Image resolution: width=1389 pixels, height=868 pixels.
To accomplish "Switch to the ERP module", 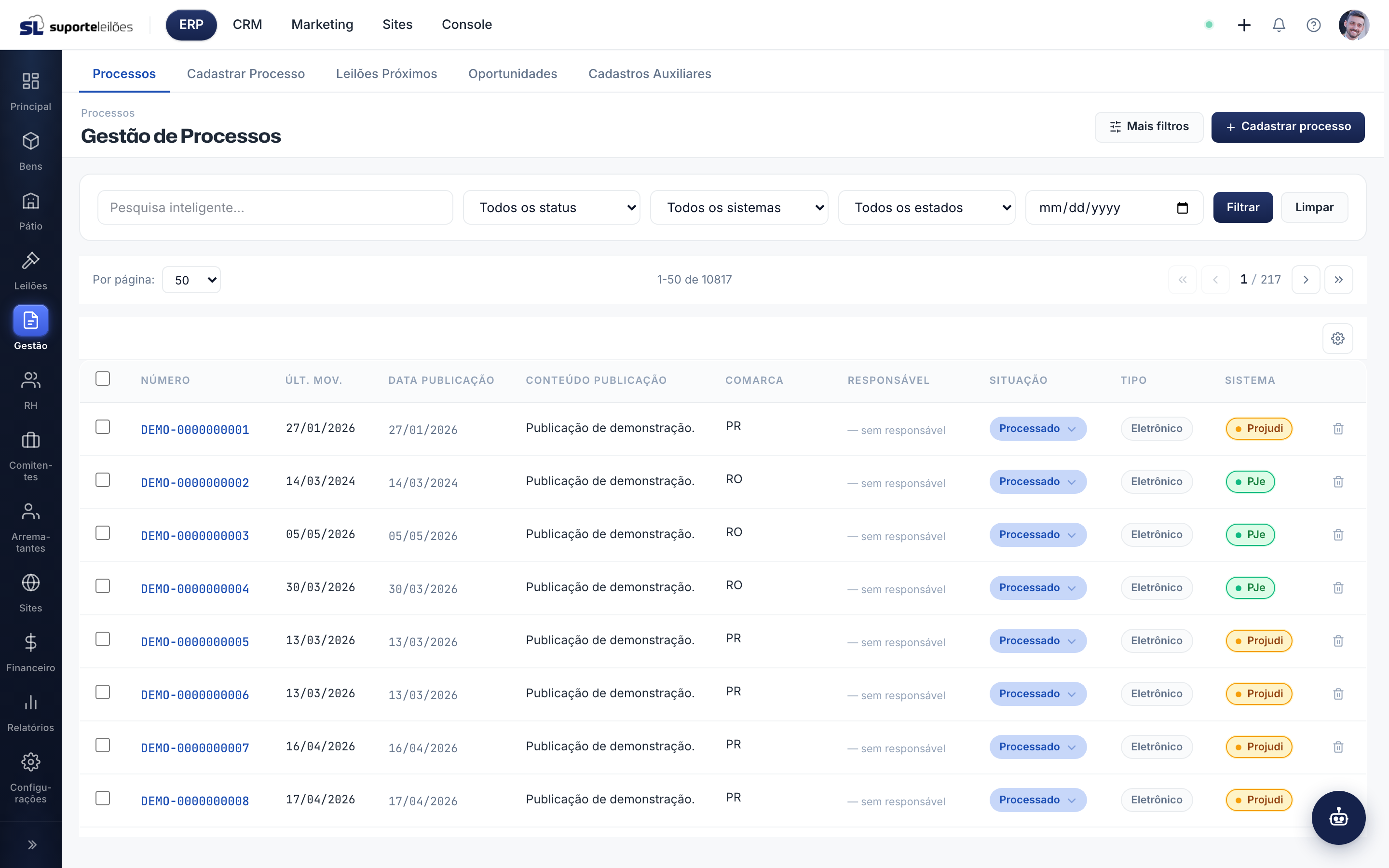I will [x=191, y=25].
